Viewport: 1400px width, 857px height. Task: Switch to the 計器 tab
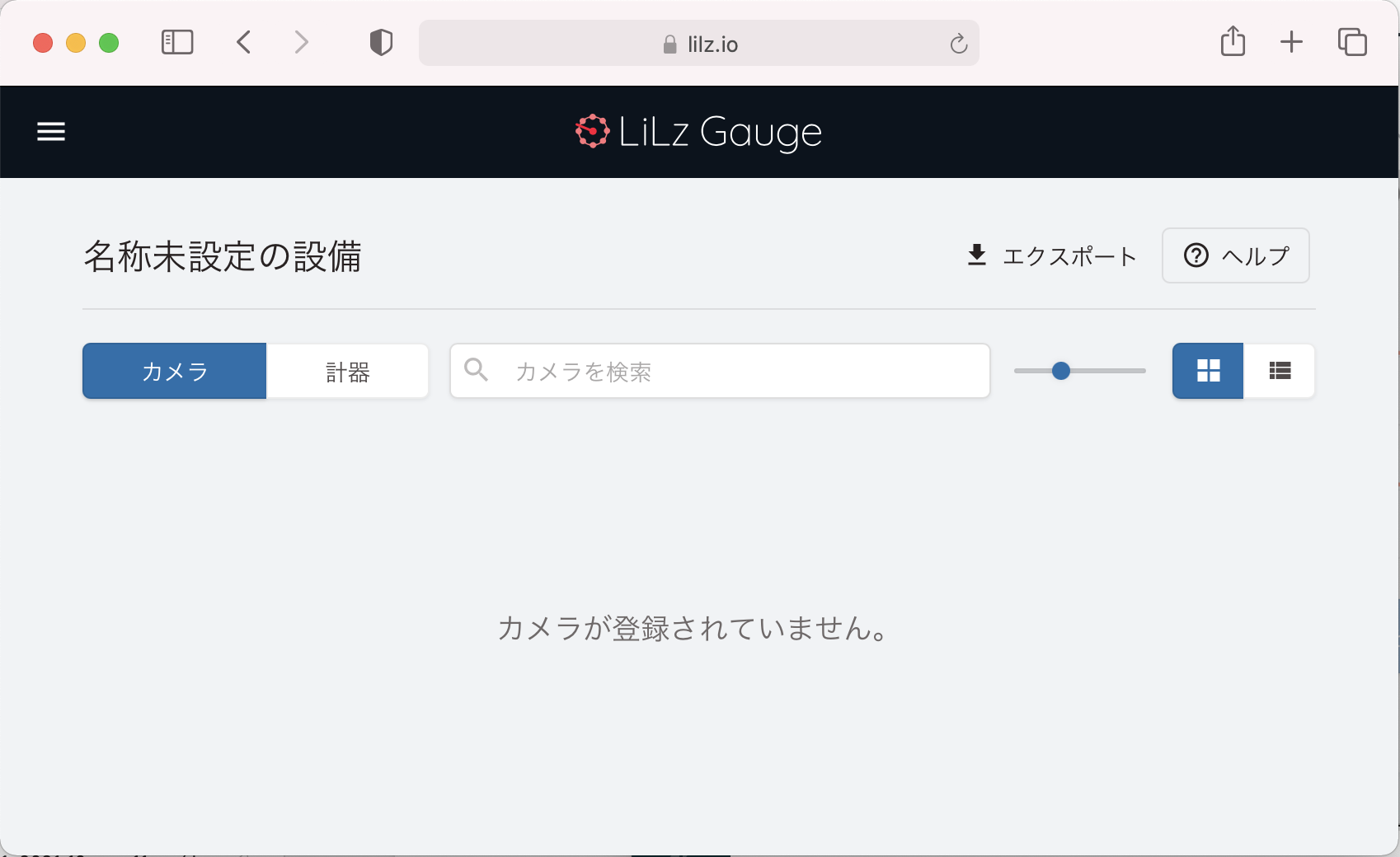(347, 371)
